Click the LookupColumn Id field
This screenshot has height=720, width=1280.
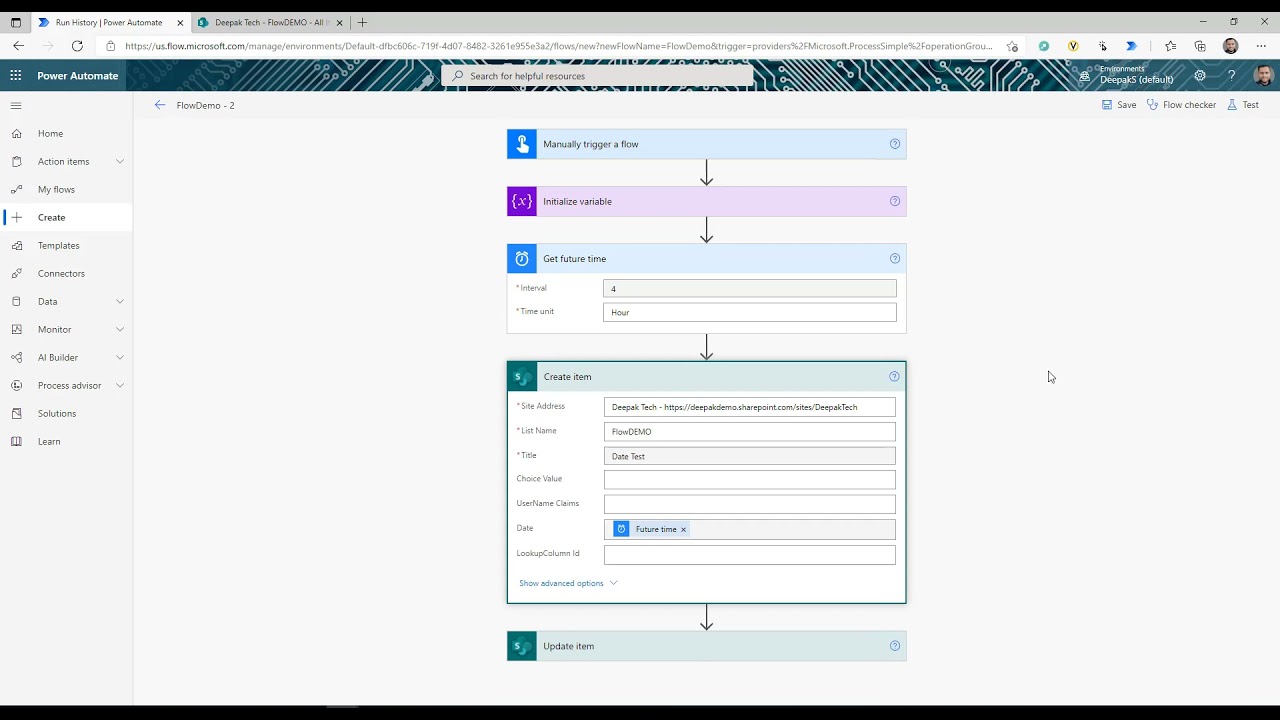(749, 554)
